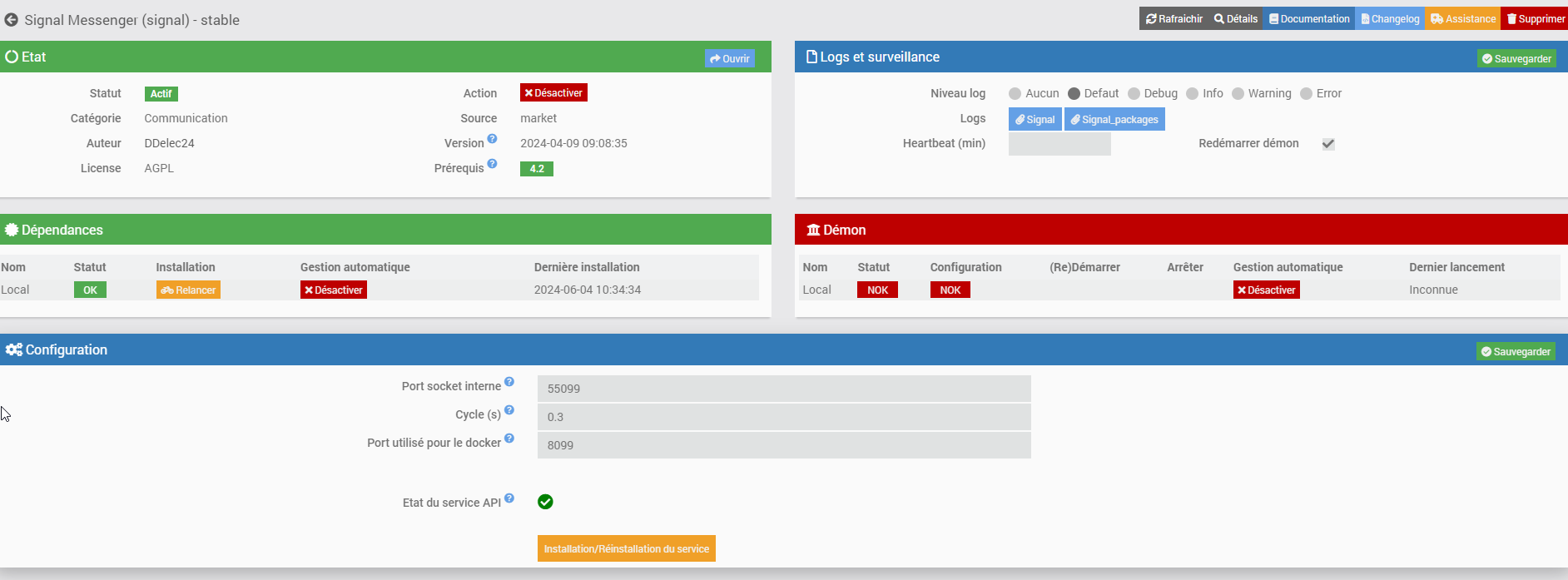Select the Defaut log level
1568x580 pixels.
coord(1074,93)
